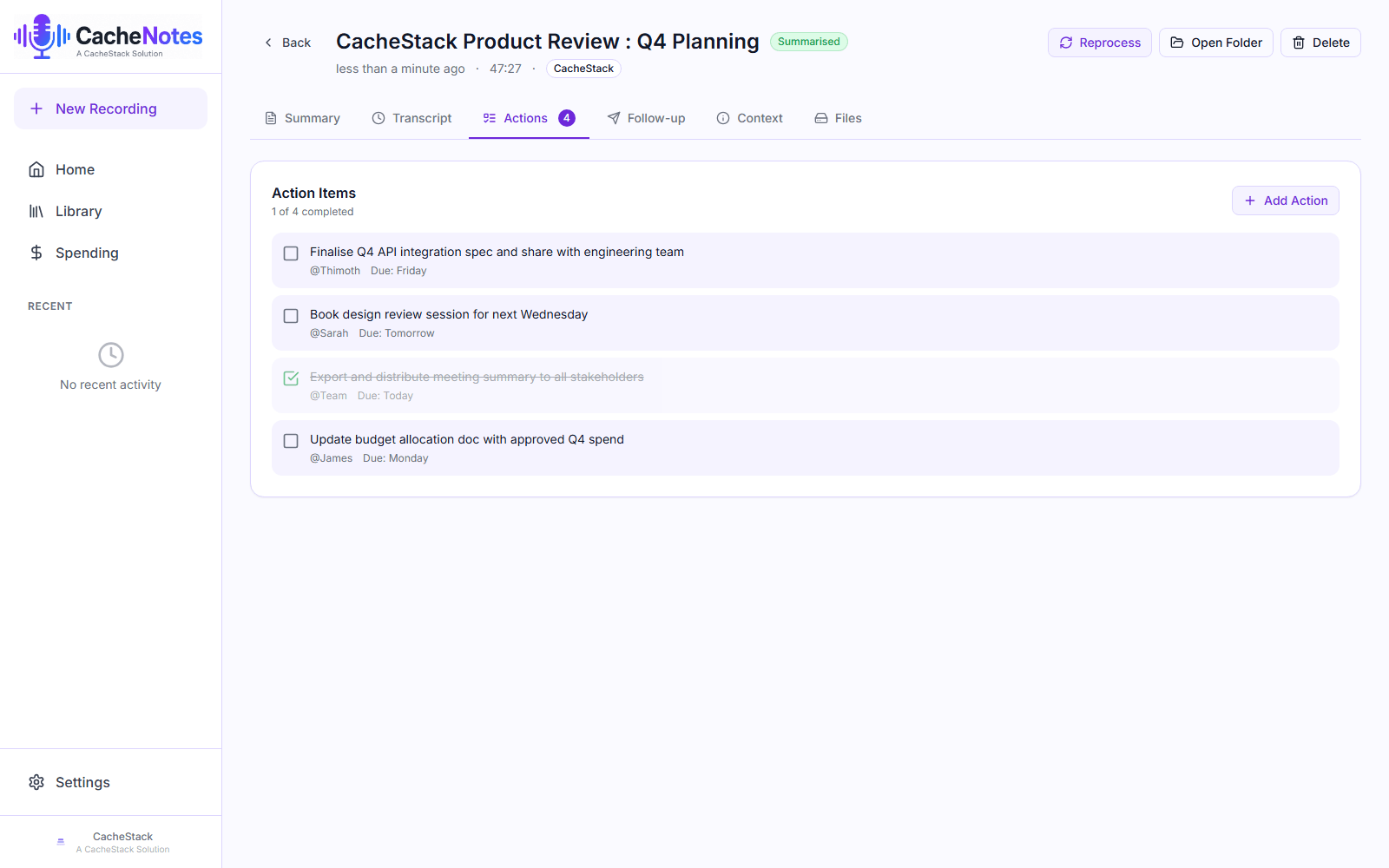The height and width of the screenshot is (868, 1389).
Task: Start a New Recording
Action: coord(110,108)
